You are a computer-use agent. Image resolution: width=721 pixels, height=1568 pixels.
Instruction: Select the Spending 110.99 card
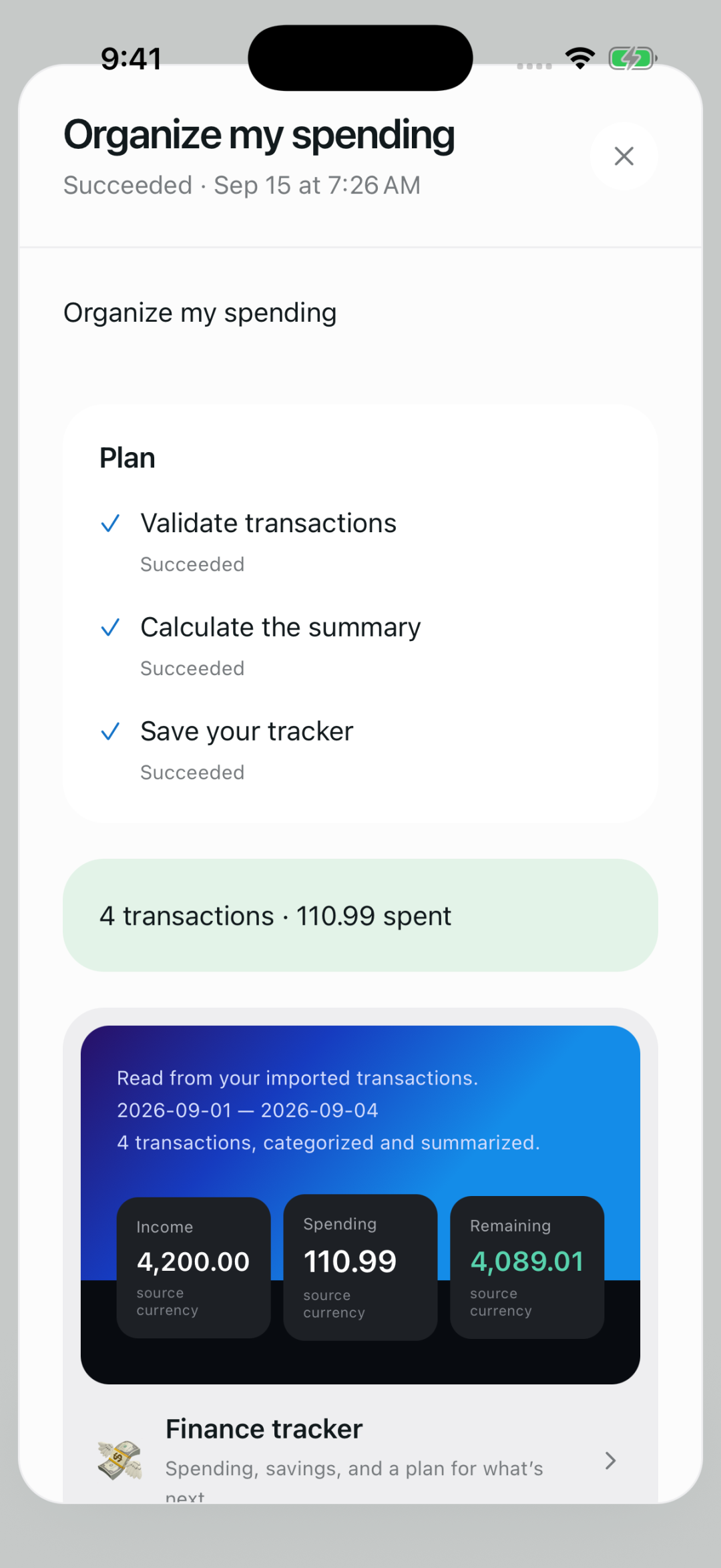[x=360, y=1267]
